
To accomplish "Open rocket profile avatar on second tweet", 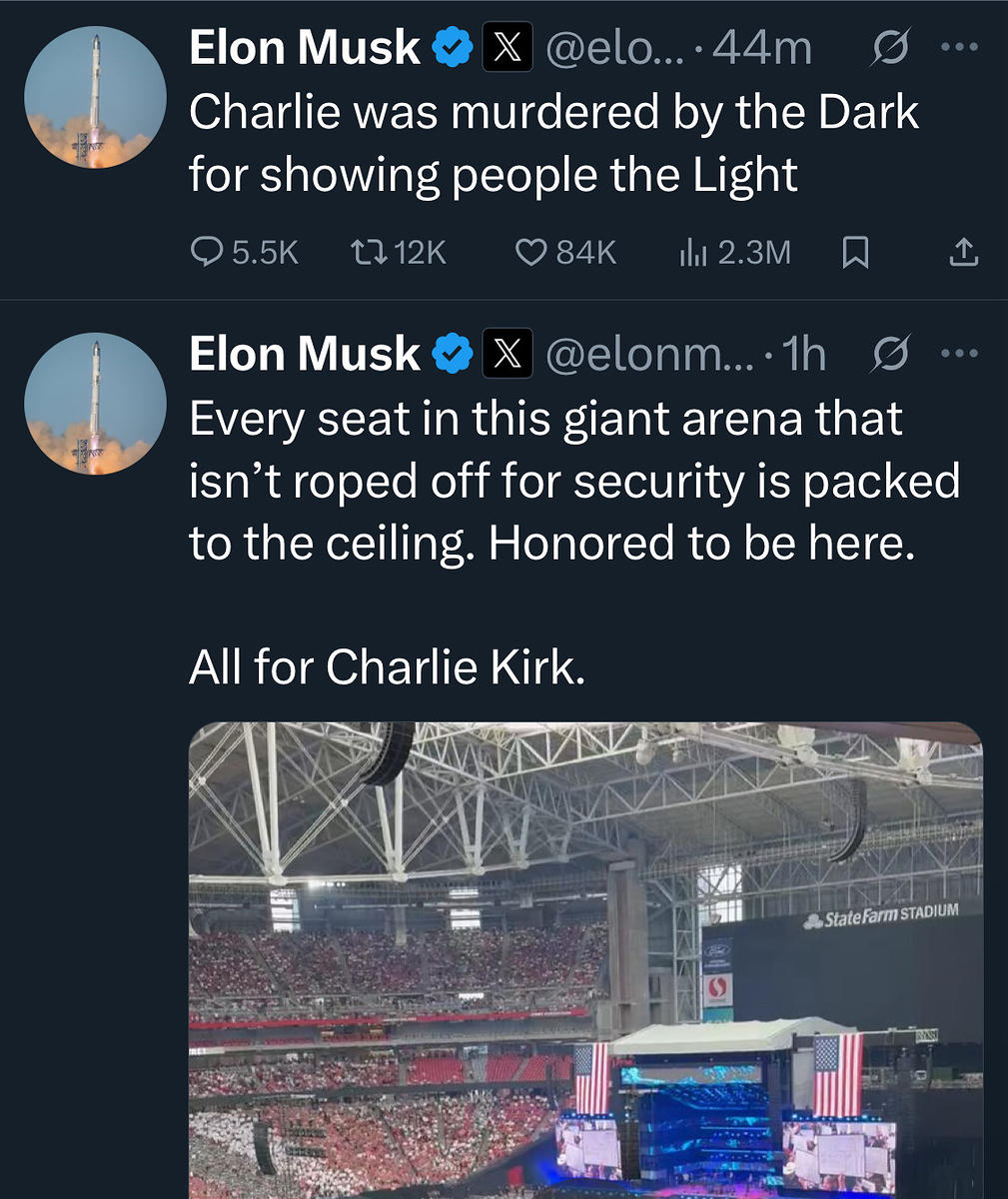I will click(95, 403).
